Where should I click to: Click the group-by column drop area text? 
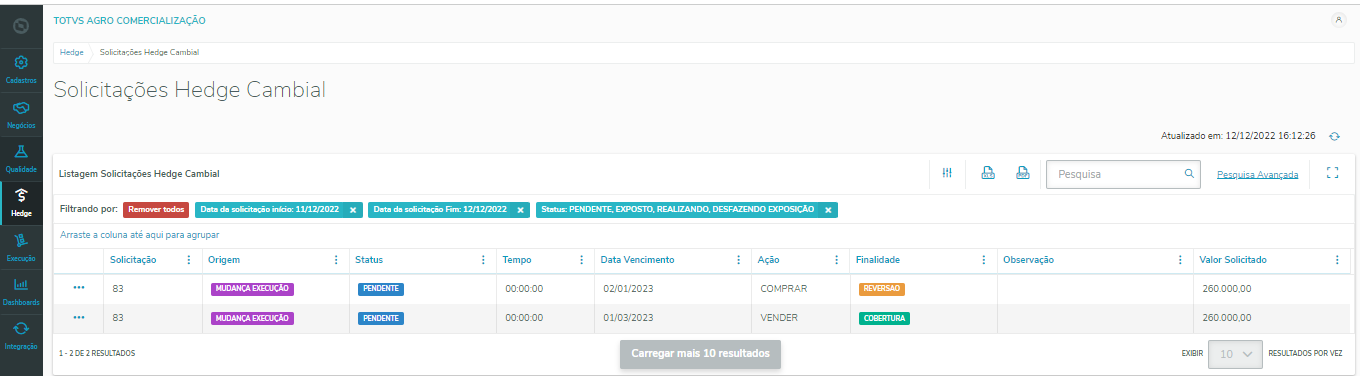140,235
